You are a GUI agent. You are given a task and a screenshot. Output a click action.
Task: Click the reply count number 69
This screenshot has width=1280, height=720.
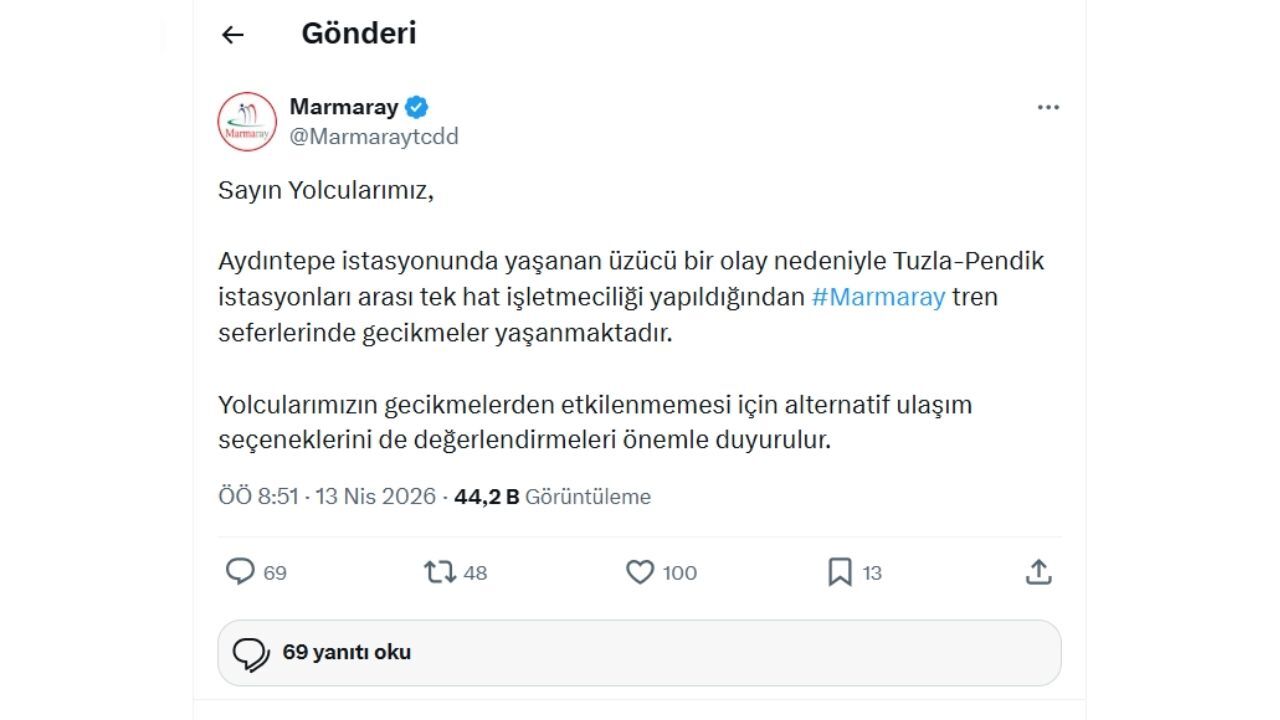tap(272, 572)
